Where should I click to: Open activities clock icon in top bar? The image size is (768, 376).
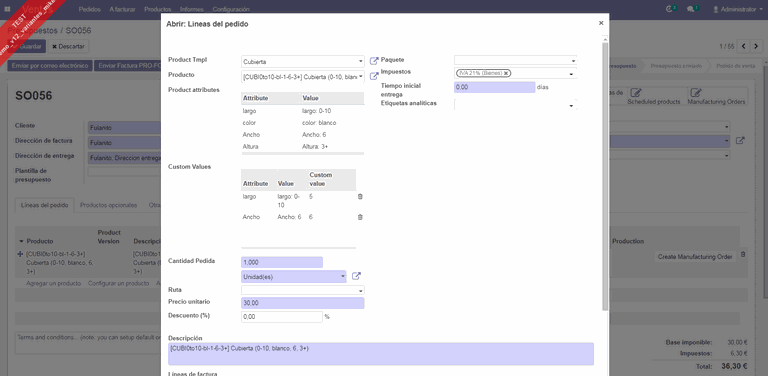[671, 9]
